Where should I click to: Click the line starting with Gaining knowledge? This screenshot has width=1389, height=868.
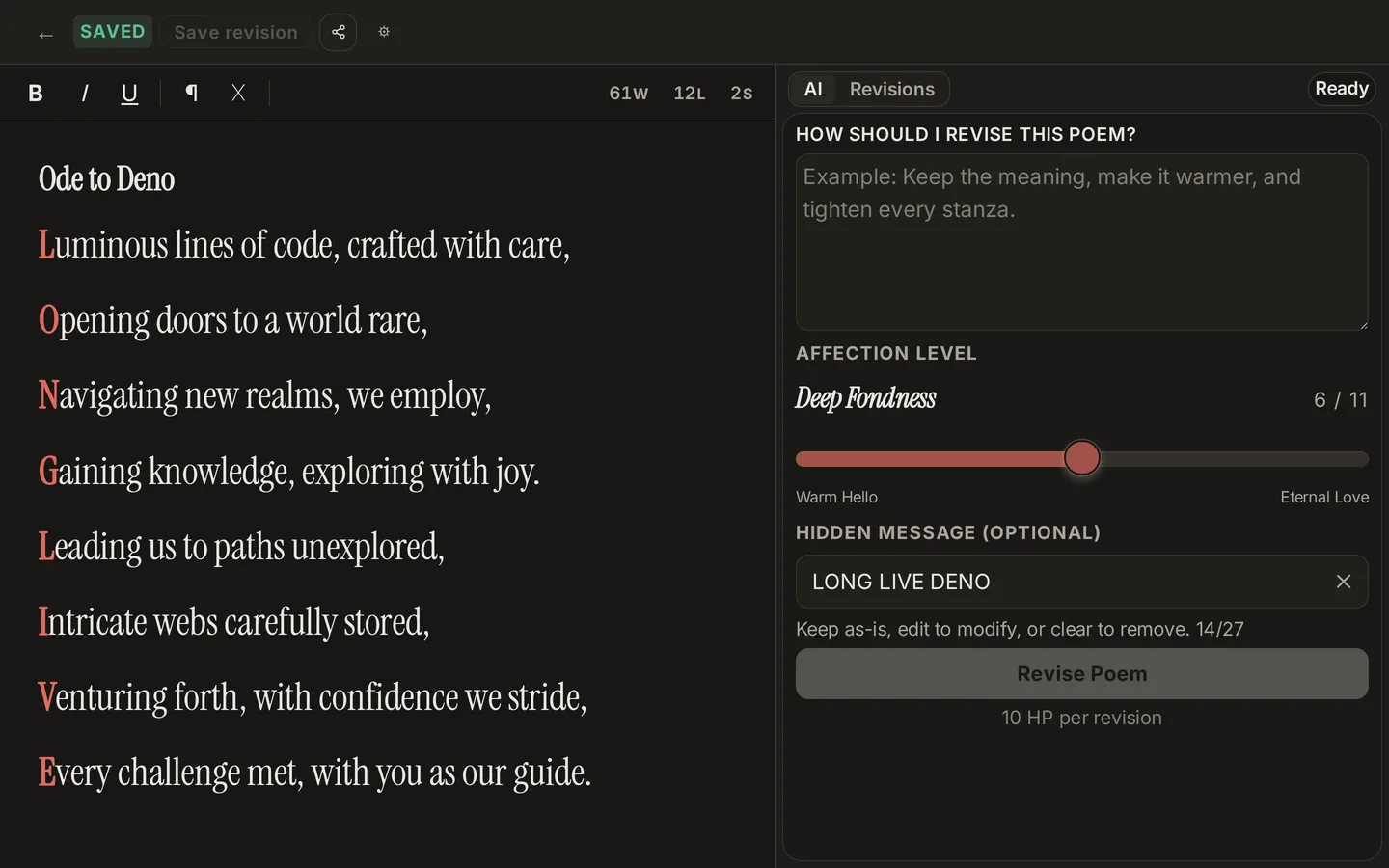pyautogui.click(x=288, y=472)
